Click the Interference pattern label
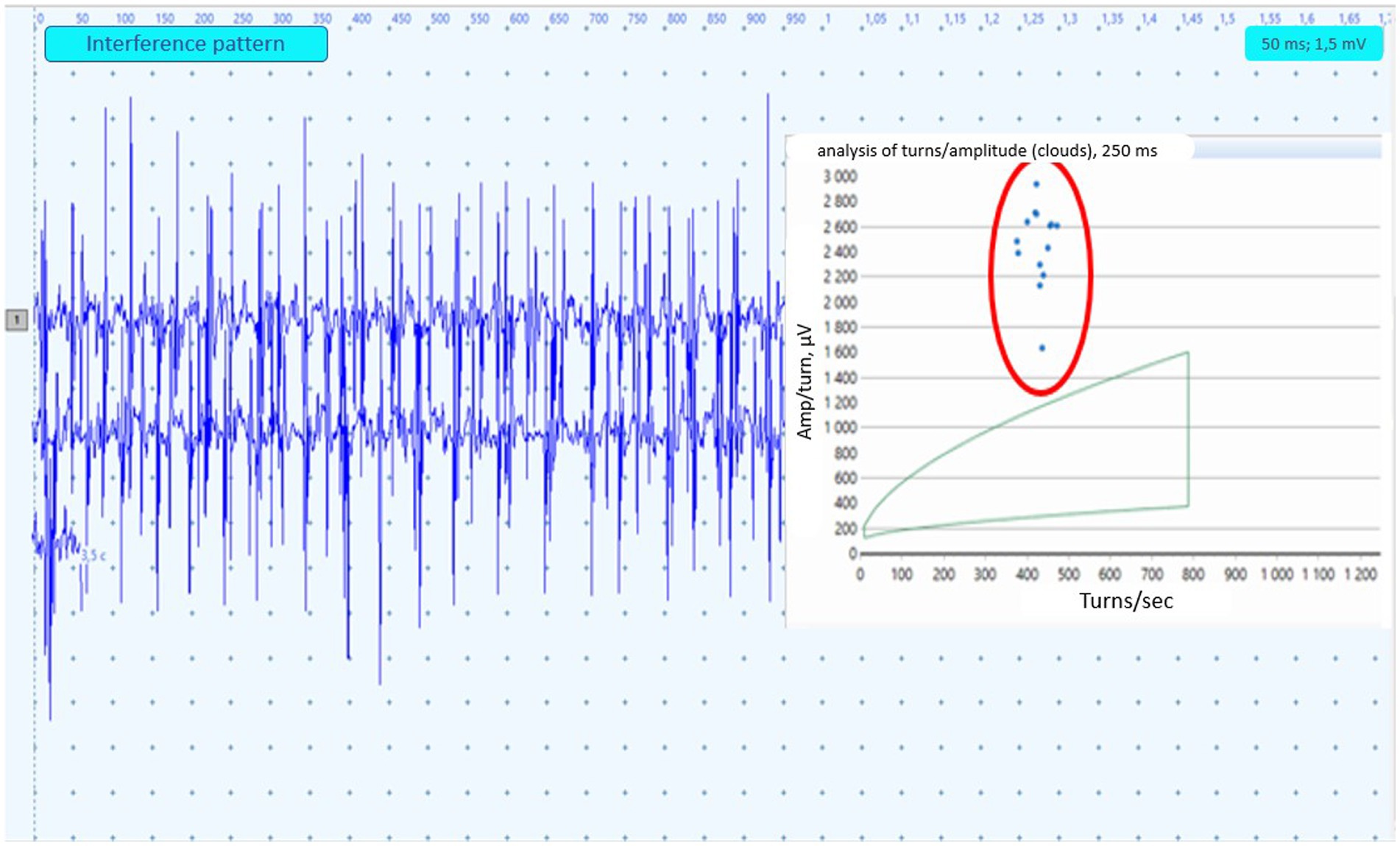Image resolution: width=1400 pixels, height=846 pixels. 185,44
